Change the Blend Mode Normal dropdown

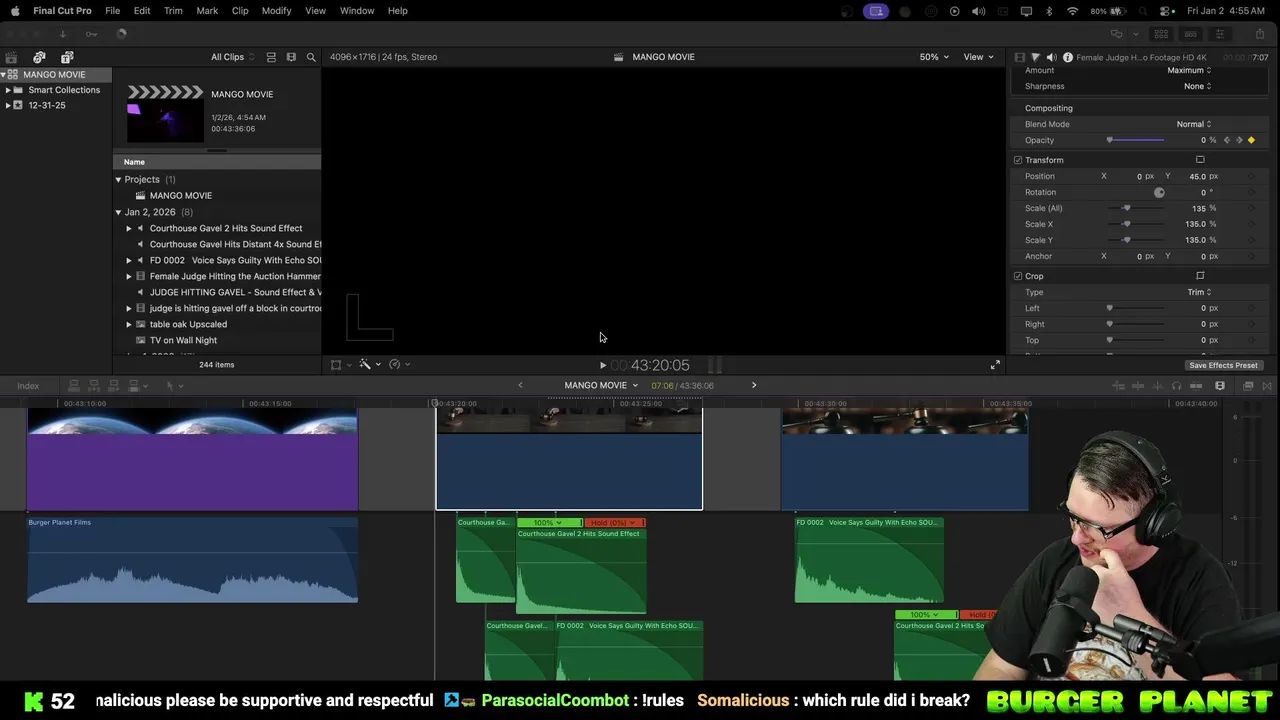pos(1194,124)
